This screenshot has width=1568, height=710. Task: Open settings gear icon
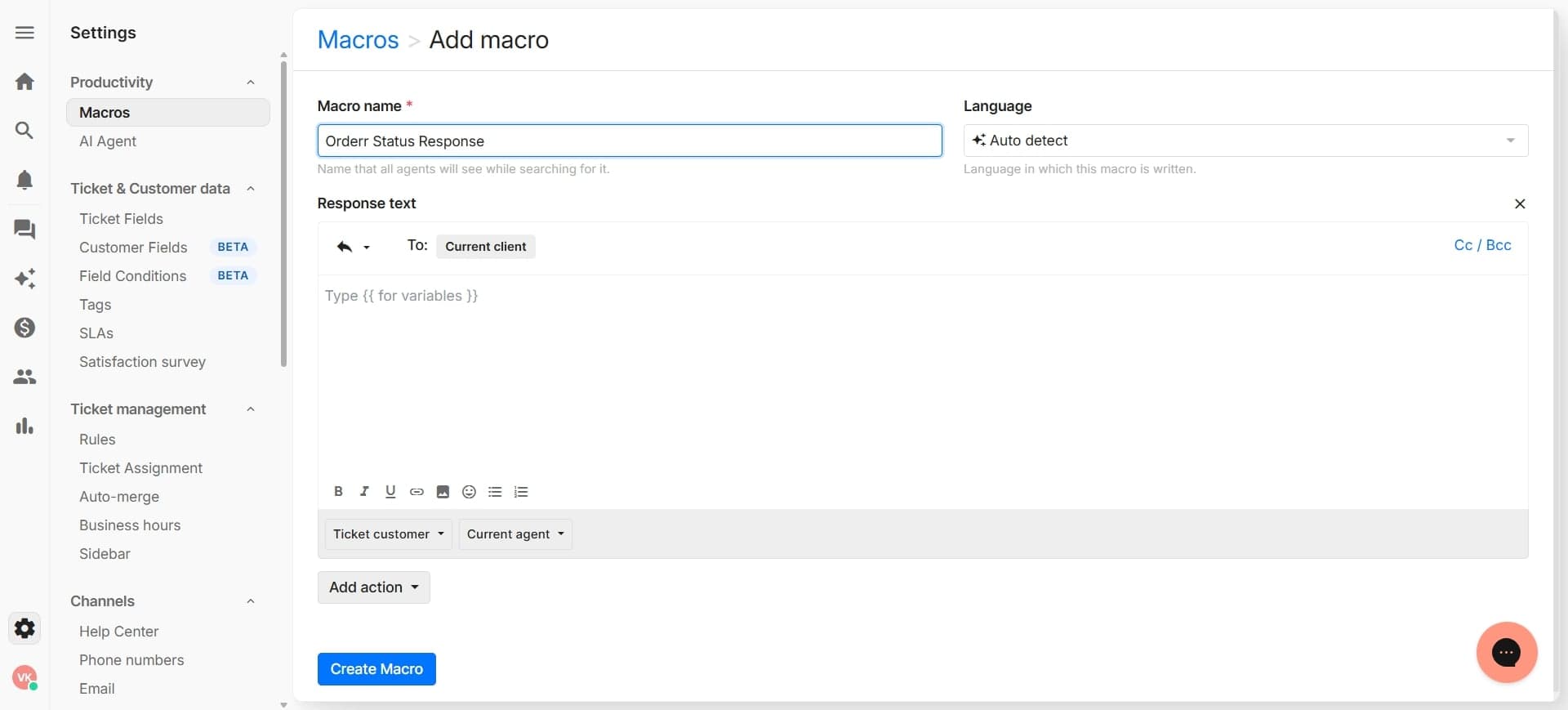point(24,628)
